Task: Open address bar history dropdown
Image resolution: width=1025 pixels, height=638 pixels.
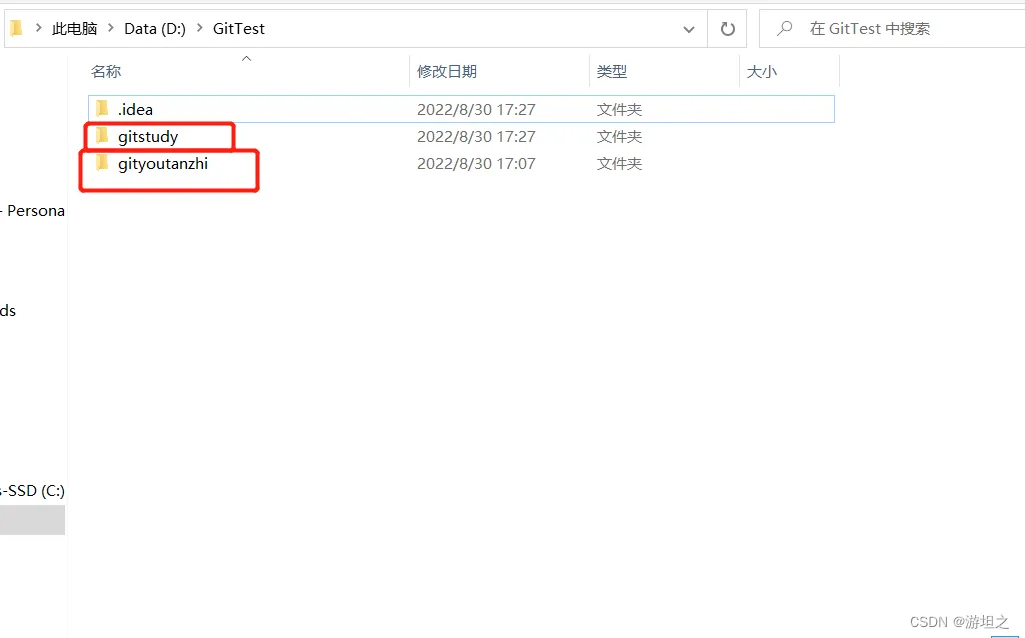Action: 688,29
